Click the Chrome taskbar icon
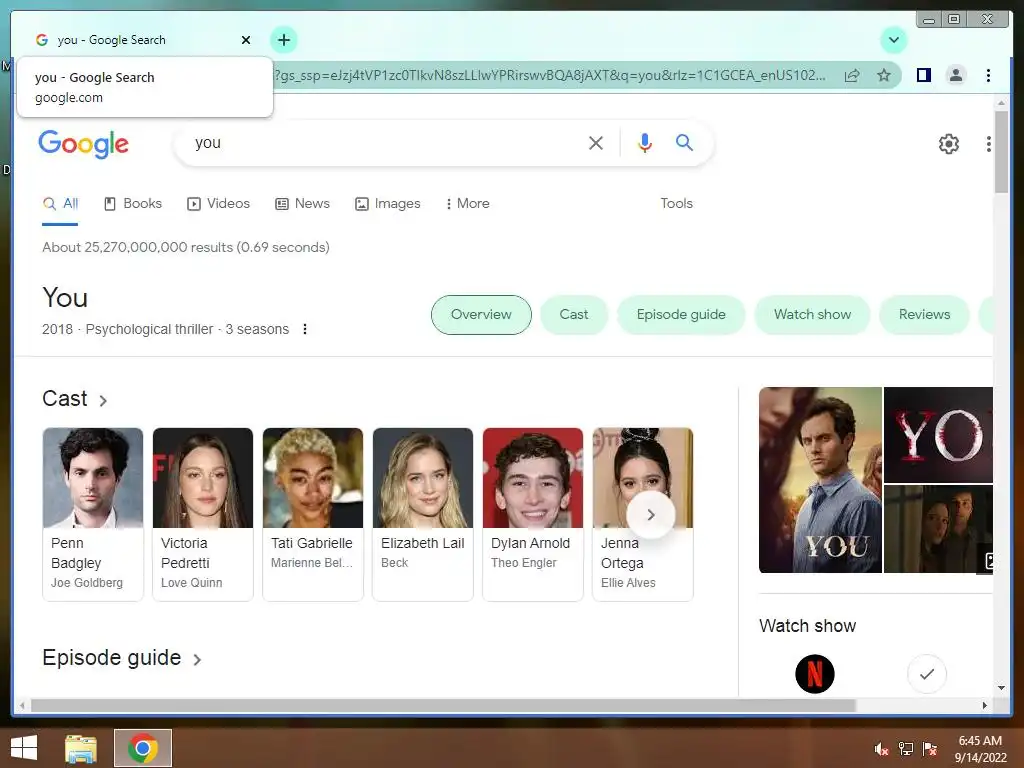1024x768 pixels. click(143, 748)
